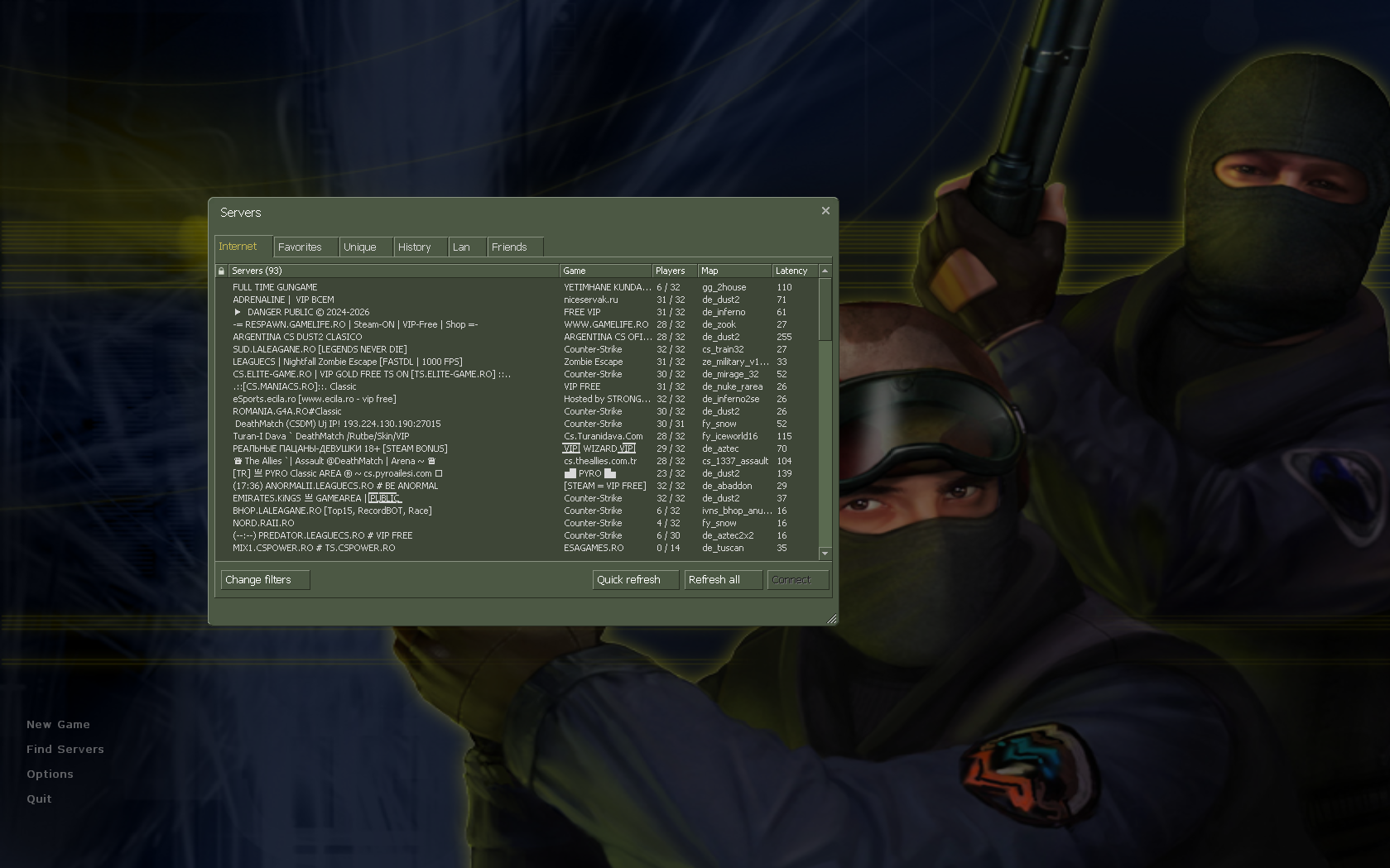
Task: Select FULL TIME GUNGAME server row
Action: click(517, 287)
